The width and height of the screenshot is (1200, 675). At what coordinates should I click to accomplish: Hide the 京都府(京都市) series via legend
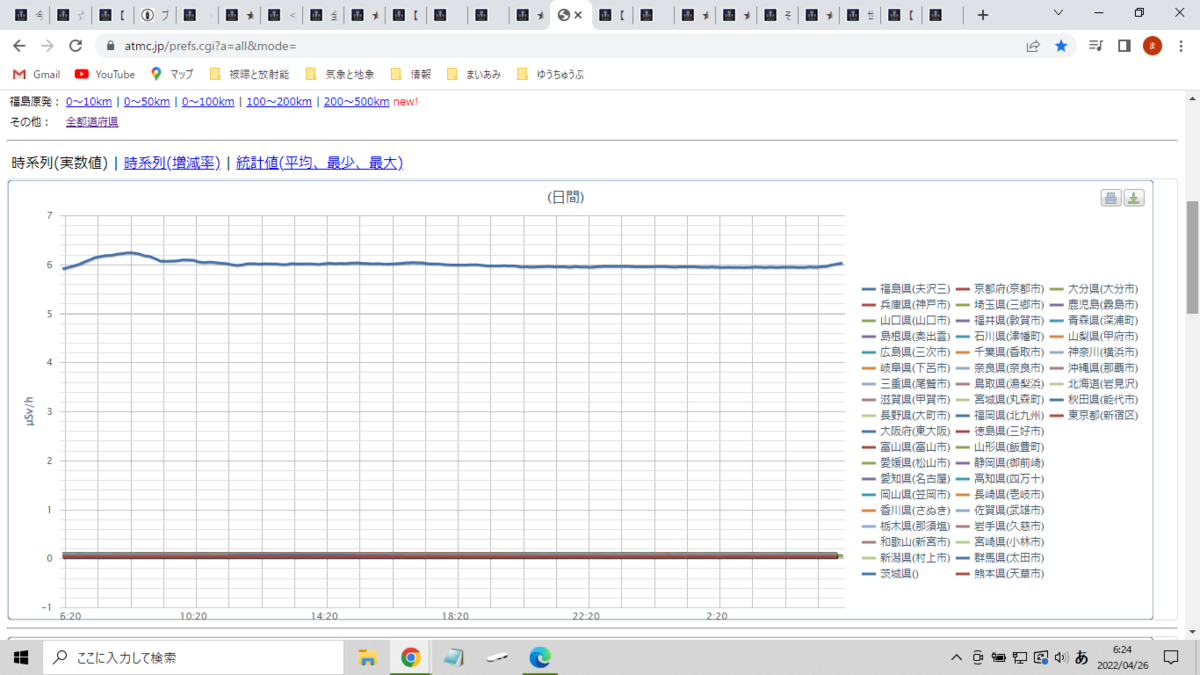[x=999, y=288]
